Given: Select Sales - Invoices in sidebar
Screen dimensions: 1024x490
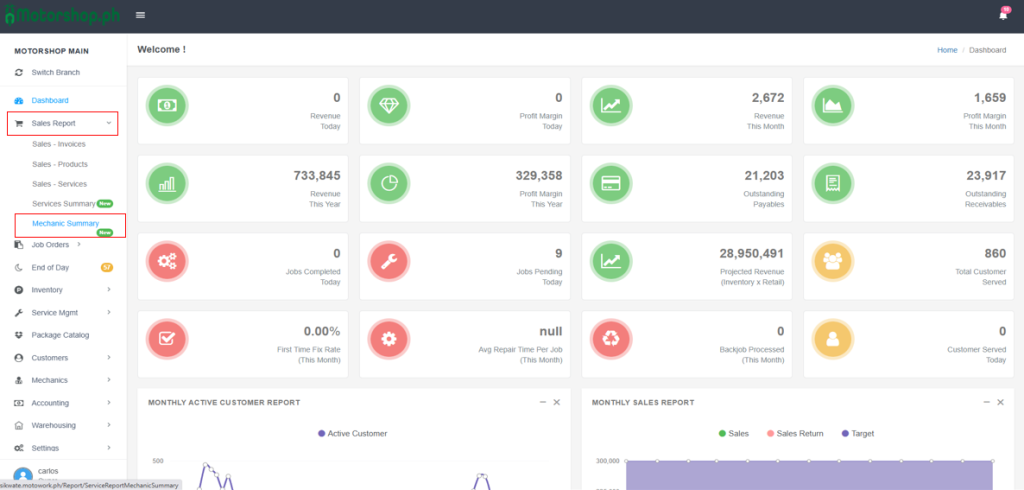Looking at the screenshot, I should tap(58, 144).
